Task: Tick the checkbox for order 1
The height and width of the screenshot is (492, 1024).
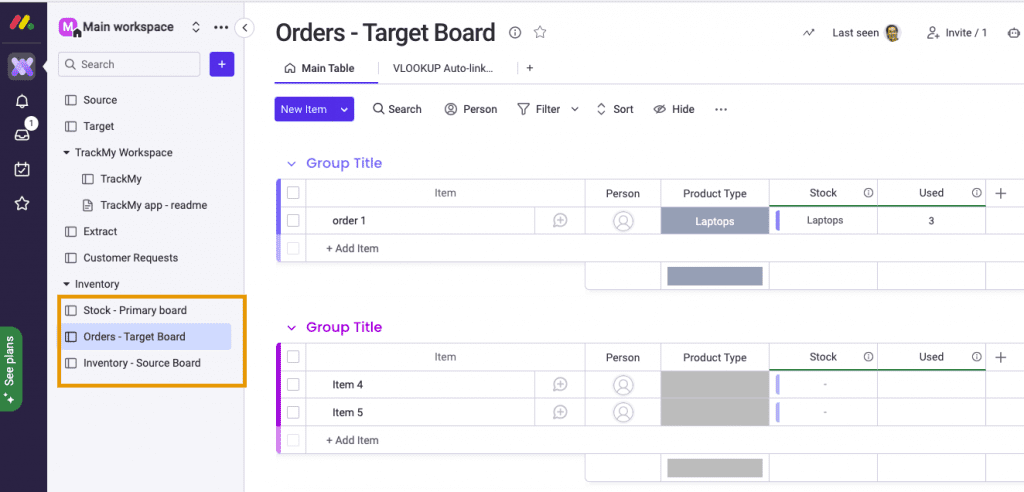Action: click(x=293, y=221)
